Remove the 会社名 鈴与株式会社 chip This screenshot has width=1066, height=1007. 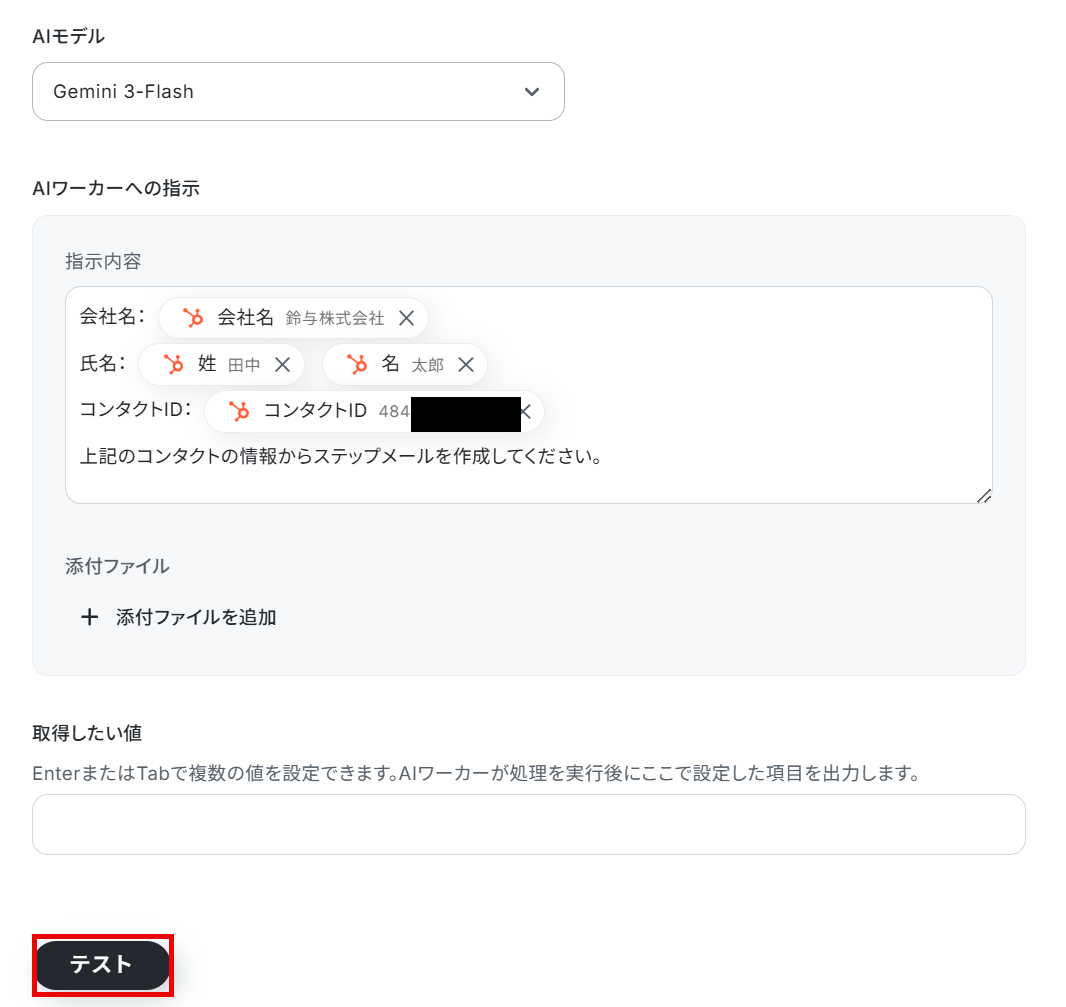point(407,318)
